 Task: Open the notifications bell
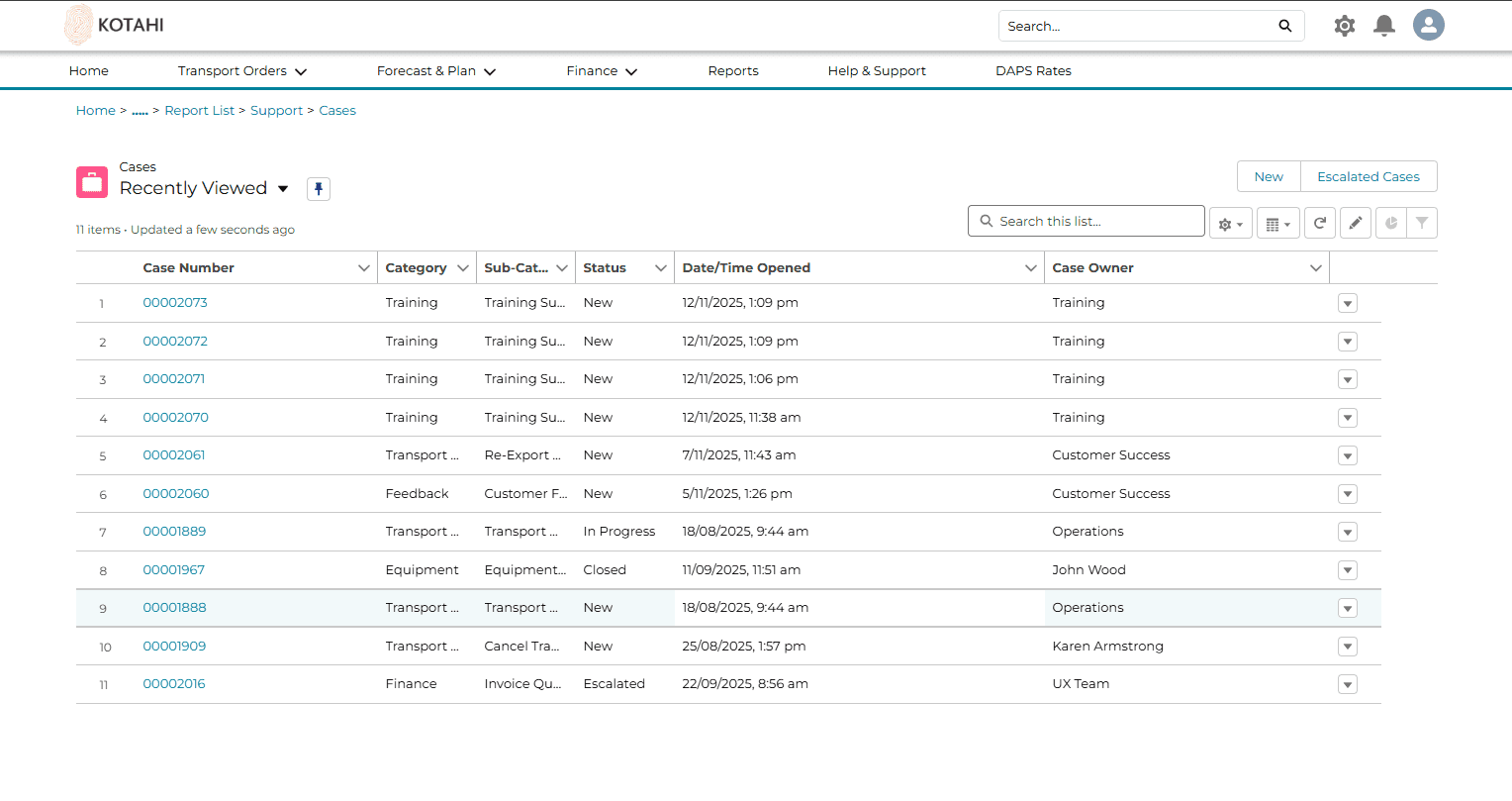point(1384,26)
